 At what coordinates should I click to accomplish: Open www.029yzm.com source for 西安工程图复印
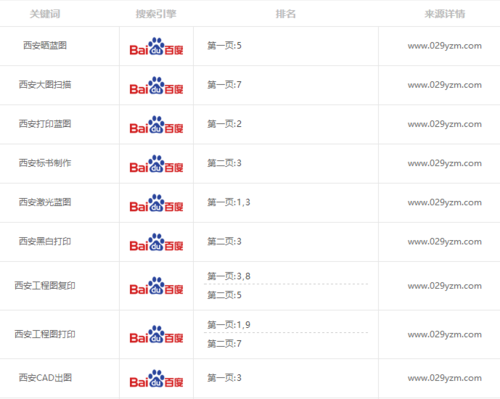pyautogui.click(x=445, y=286)
